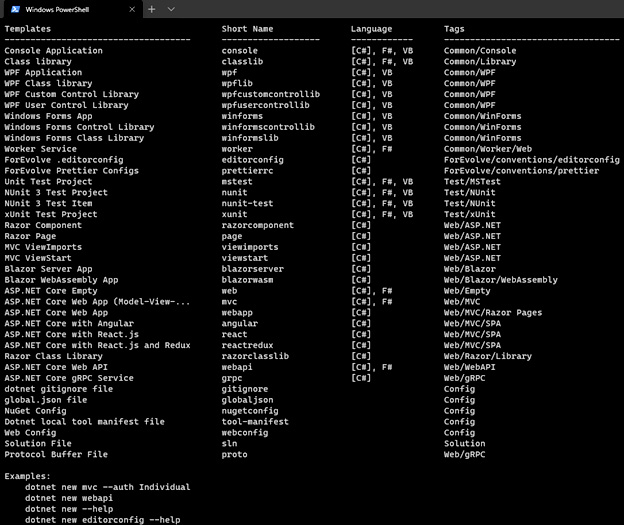624x525 pixels.
Task: Click the Web Config template name
Action: [30, 433]
